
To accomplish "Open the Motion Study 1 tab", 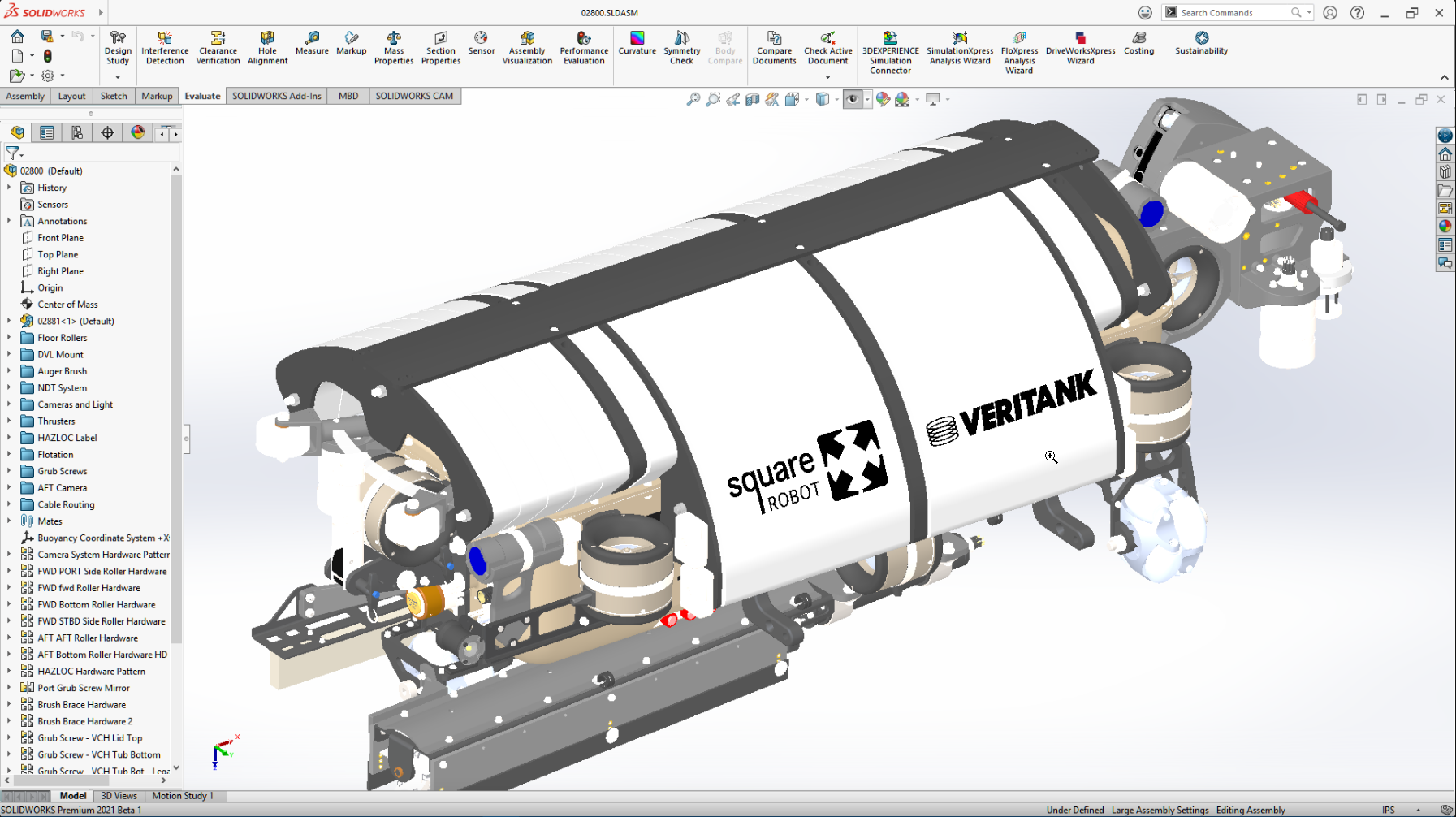I will [183, 796].
